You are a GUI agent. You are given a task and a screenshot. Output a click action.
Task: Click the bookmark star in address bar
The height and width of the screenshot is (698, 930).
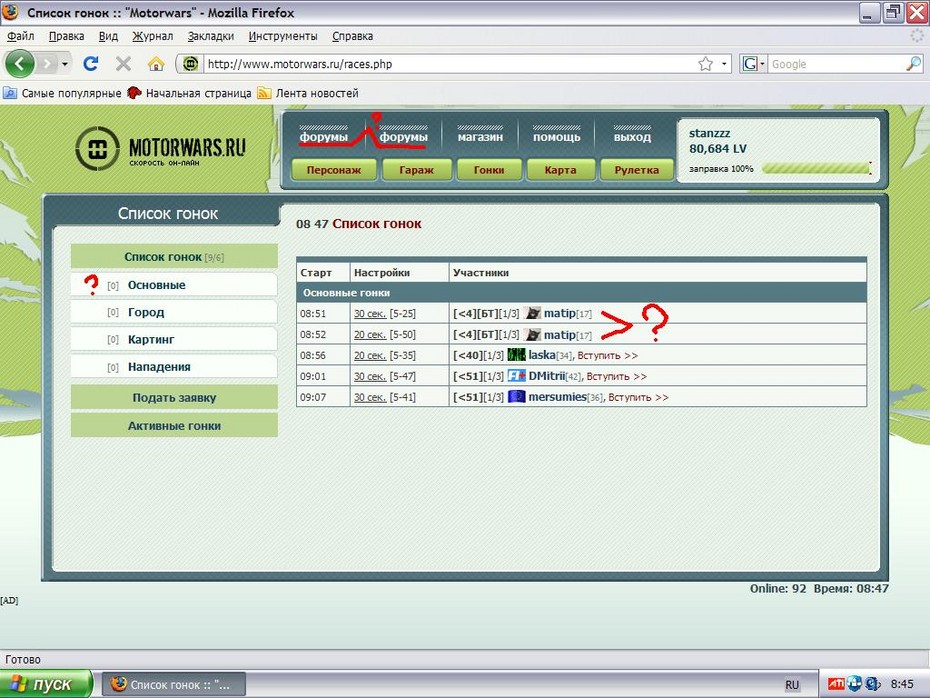(706, 64)
